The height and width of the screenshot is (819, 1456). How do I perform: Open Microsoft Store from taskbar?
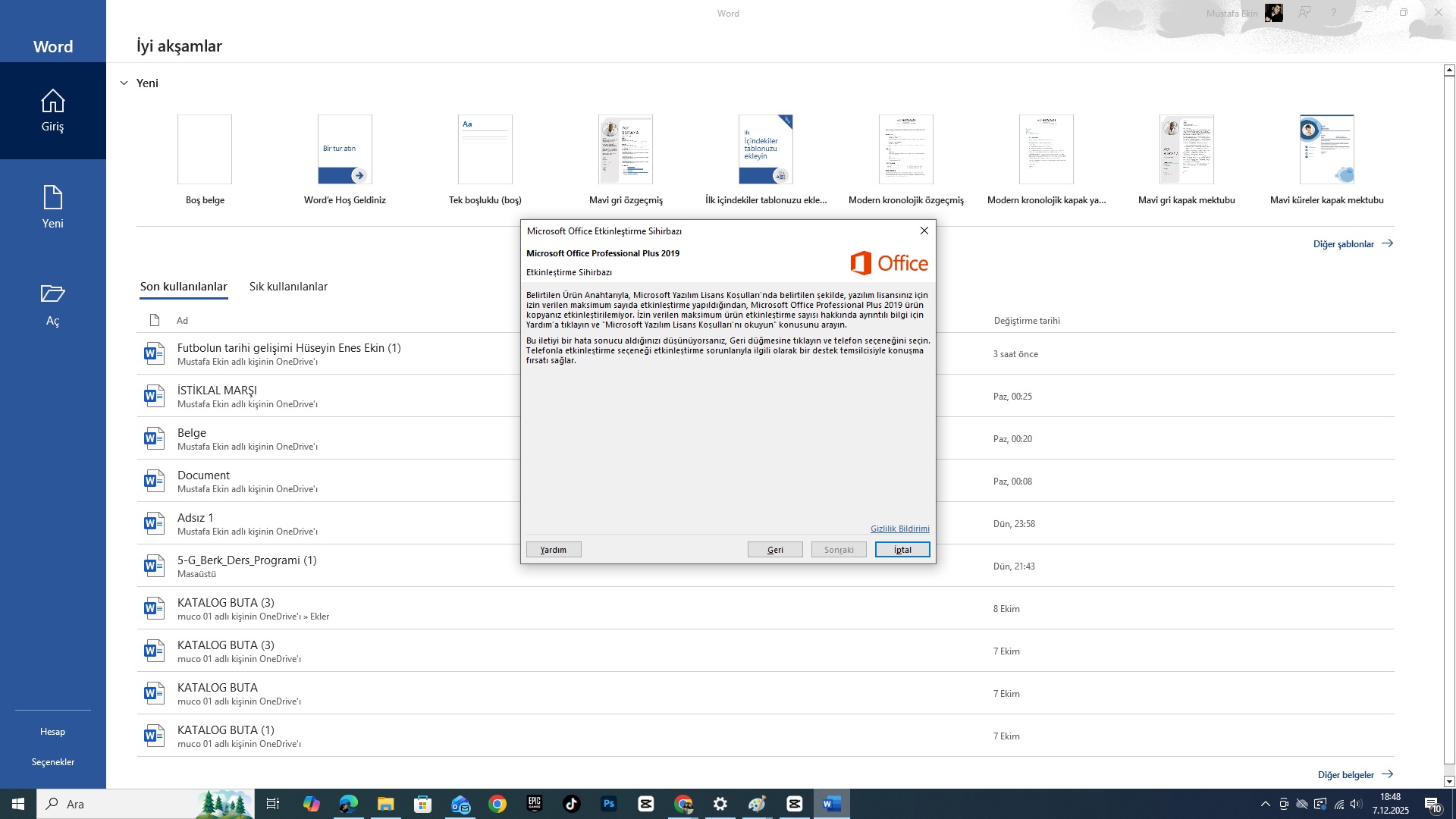(x=422, y=804)
